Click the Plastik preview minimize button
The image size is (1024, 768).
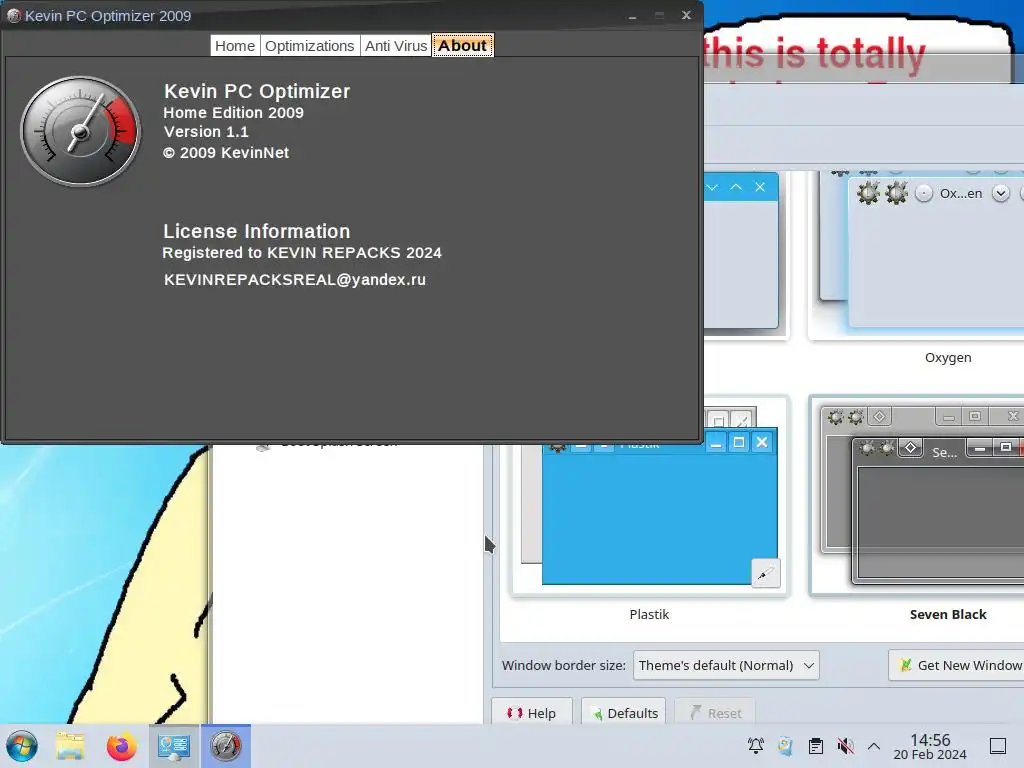tap(716, 443)
